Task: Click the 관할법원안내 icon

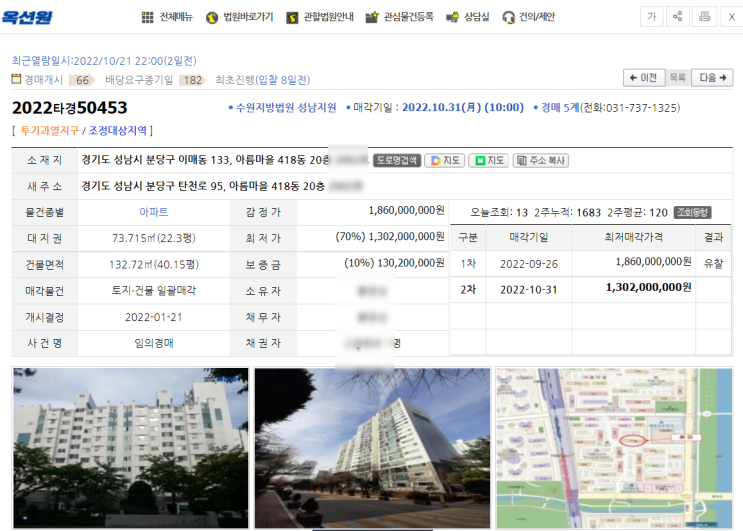Action: coord(292,18)
